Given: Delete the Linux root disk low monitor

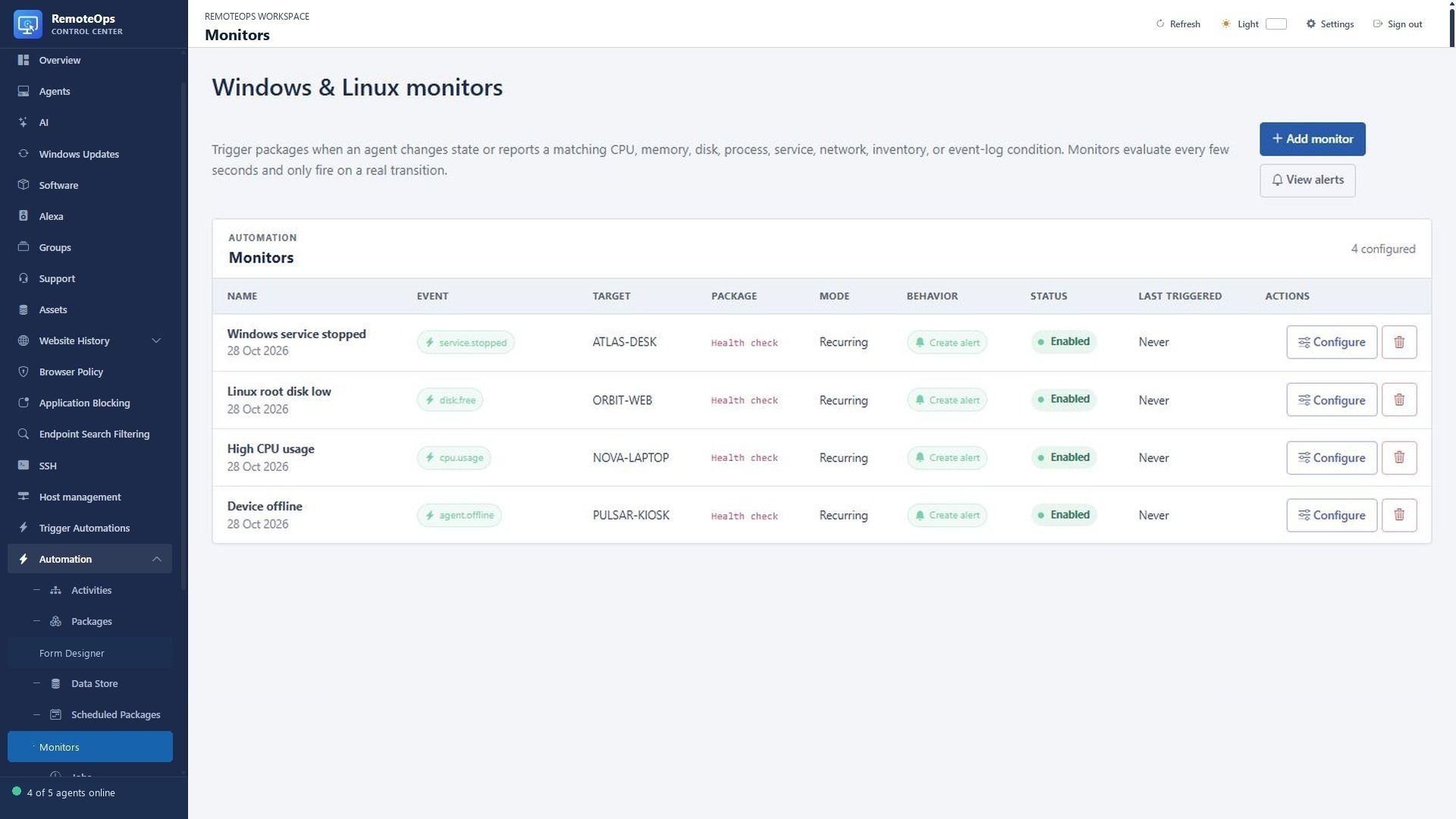Looking at the screenshot, I should point(1399,400).
